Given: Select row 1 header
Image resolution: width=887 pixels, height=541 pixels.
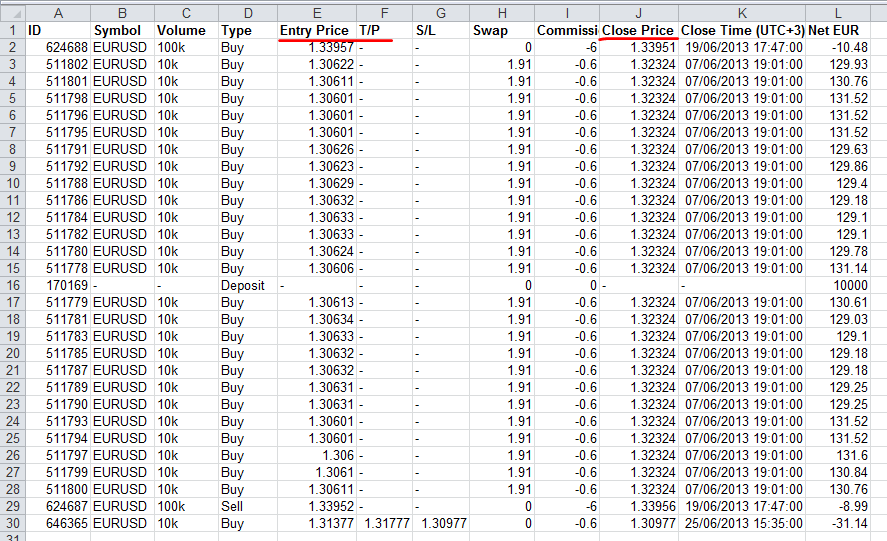Looking at the screenshot, I should coord(11,30).
